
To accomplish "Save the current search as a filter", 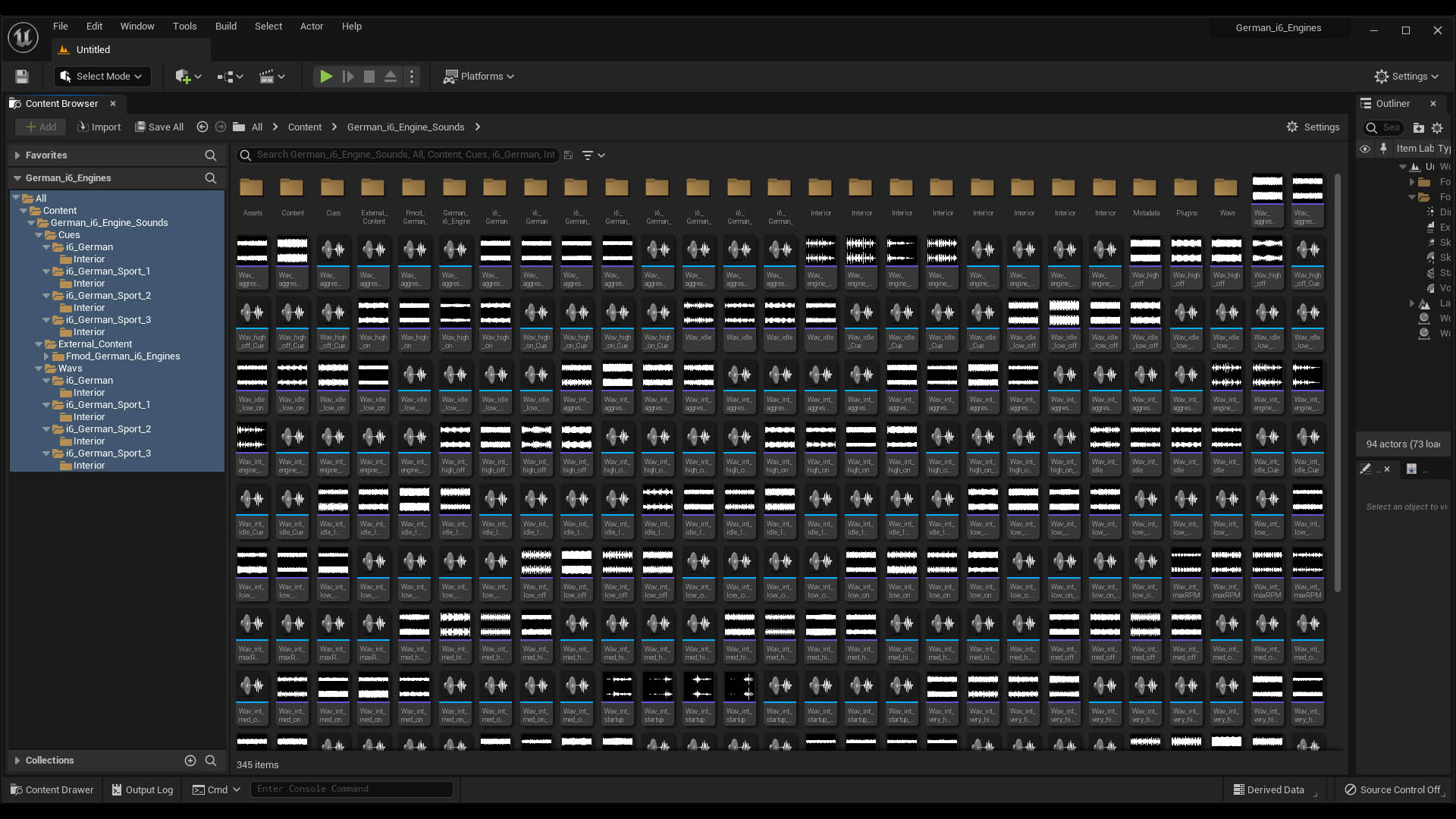I will [x=568, y=155].
